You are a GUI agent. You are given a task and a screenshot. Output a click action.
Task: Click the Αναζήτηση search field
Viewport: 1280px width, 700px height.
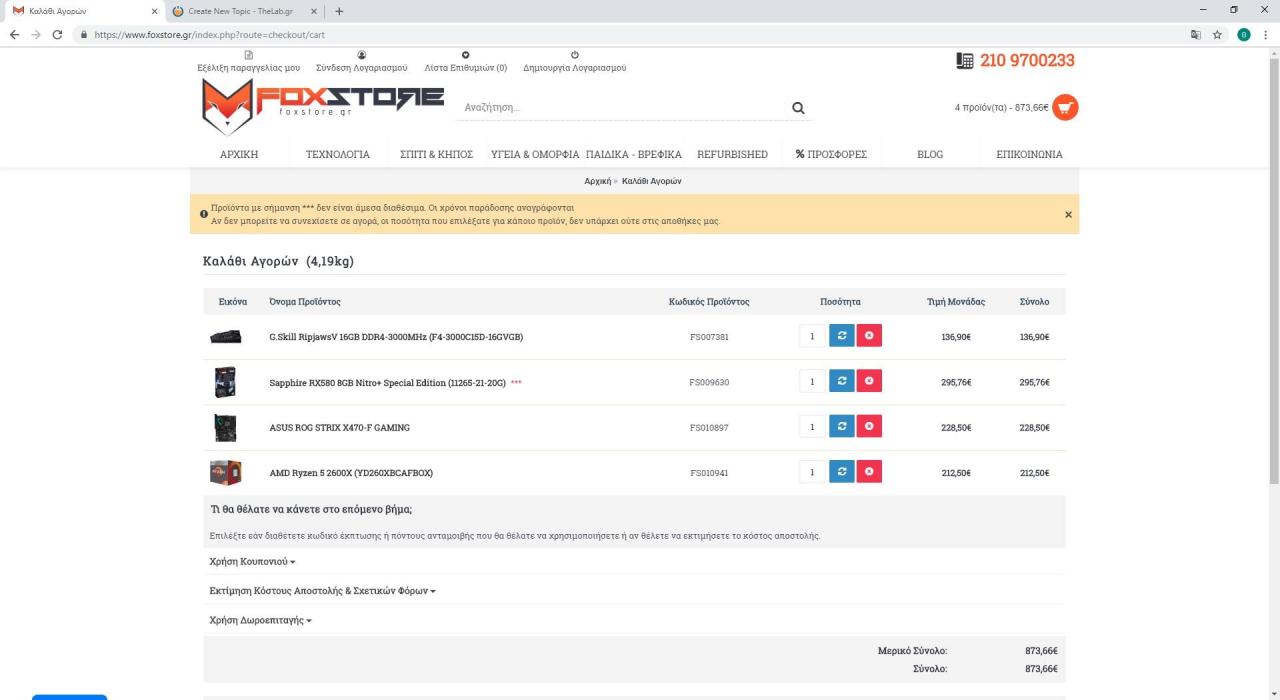coord(624,107)
